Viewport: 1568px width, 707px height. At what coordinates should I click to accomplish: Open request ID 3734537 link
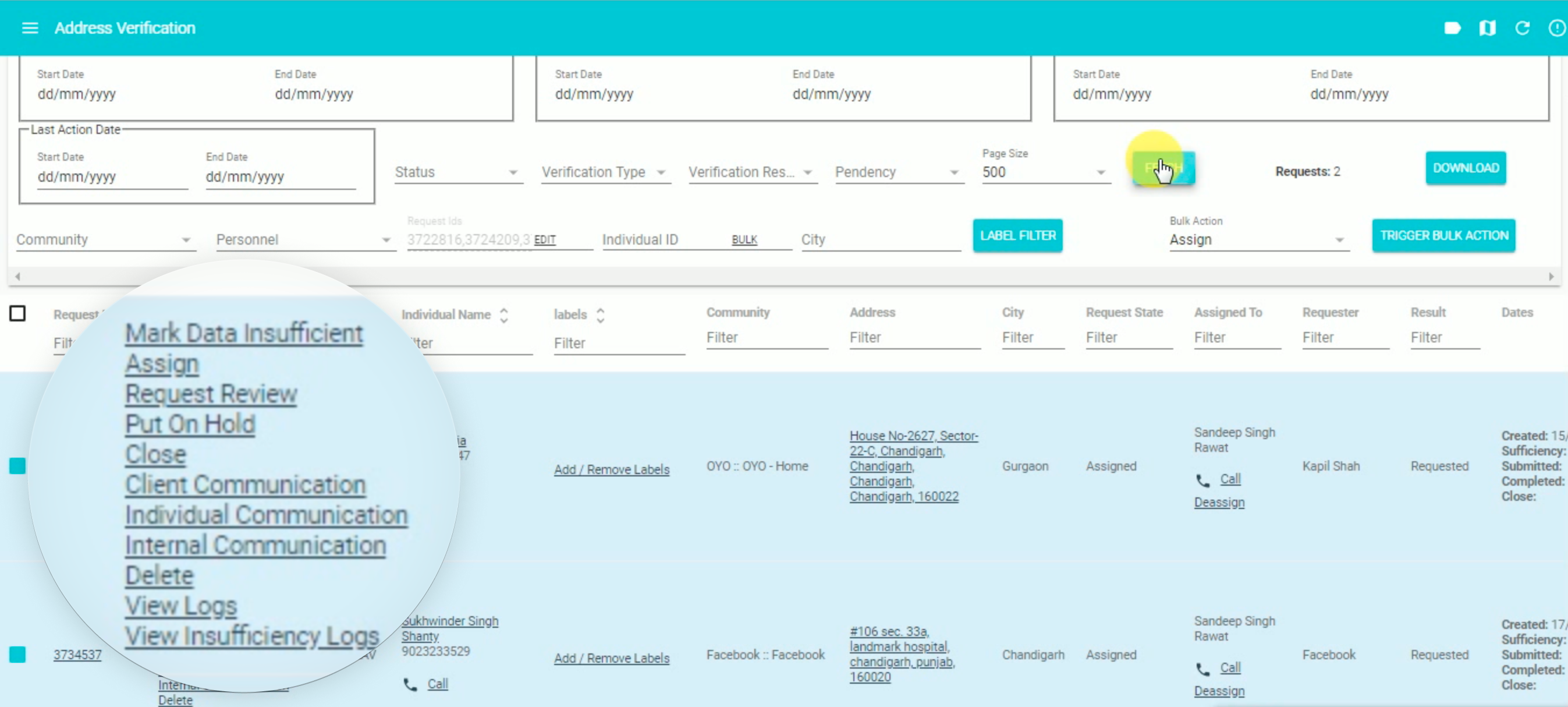tap(77, 655)
